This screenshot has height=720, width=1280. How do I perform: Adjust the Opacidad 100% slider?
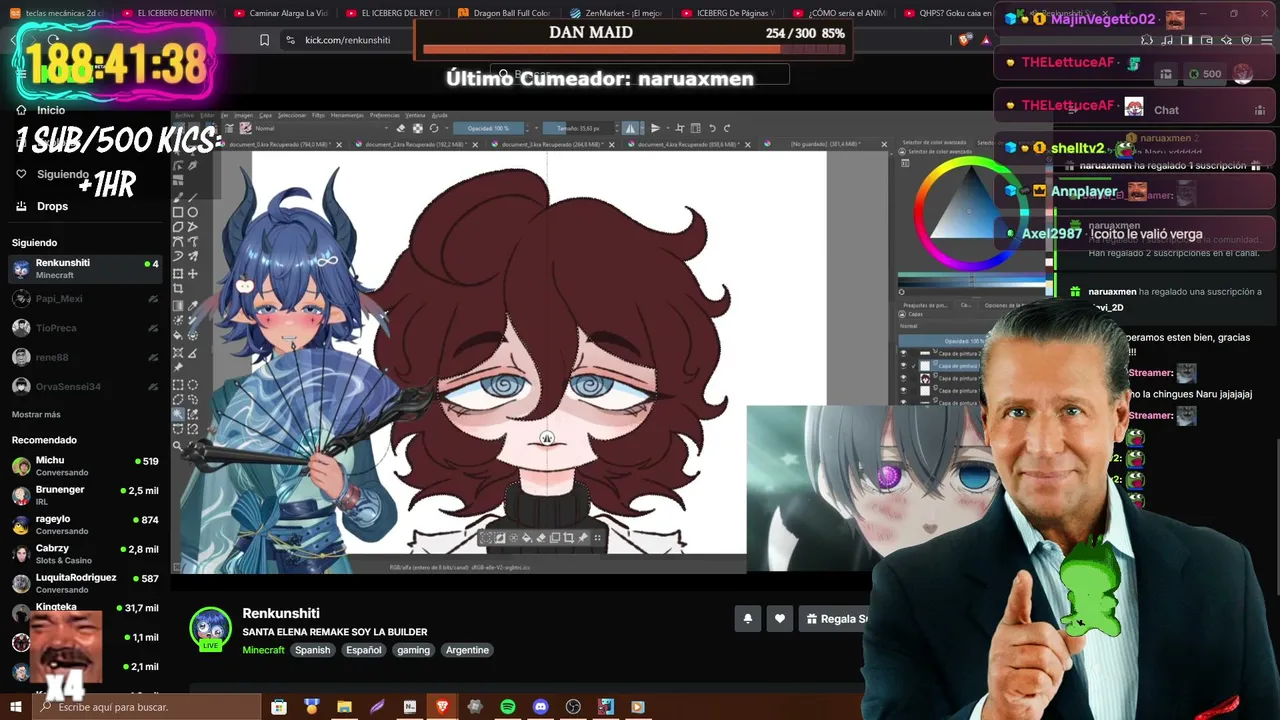pos(491,128)
